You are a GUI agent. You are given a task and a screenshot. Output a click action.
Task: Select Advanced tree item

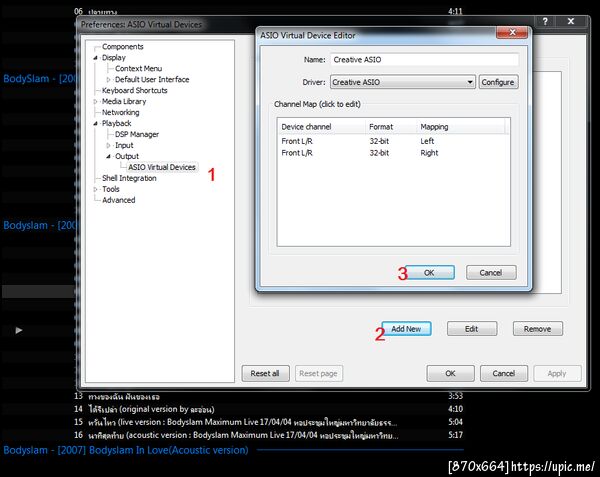[119, 200]
